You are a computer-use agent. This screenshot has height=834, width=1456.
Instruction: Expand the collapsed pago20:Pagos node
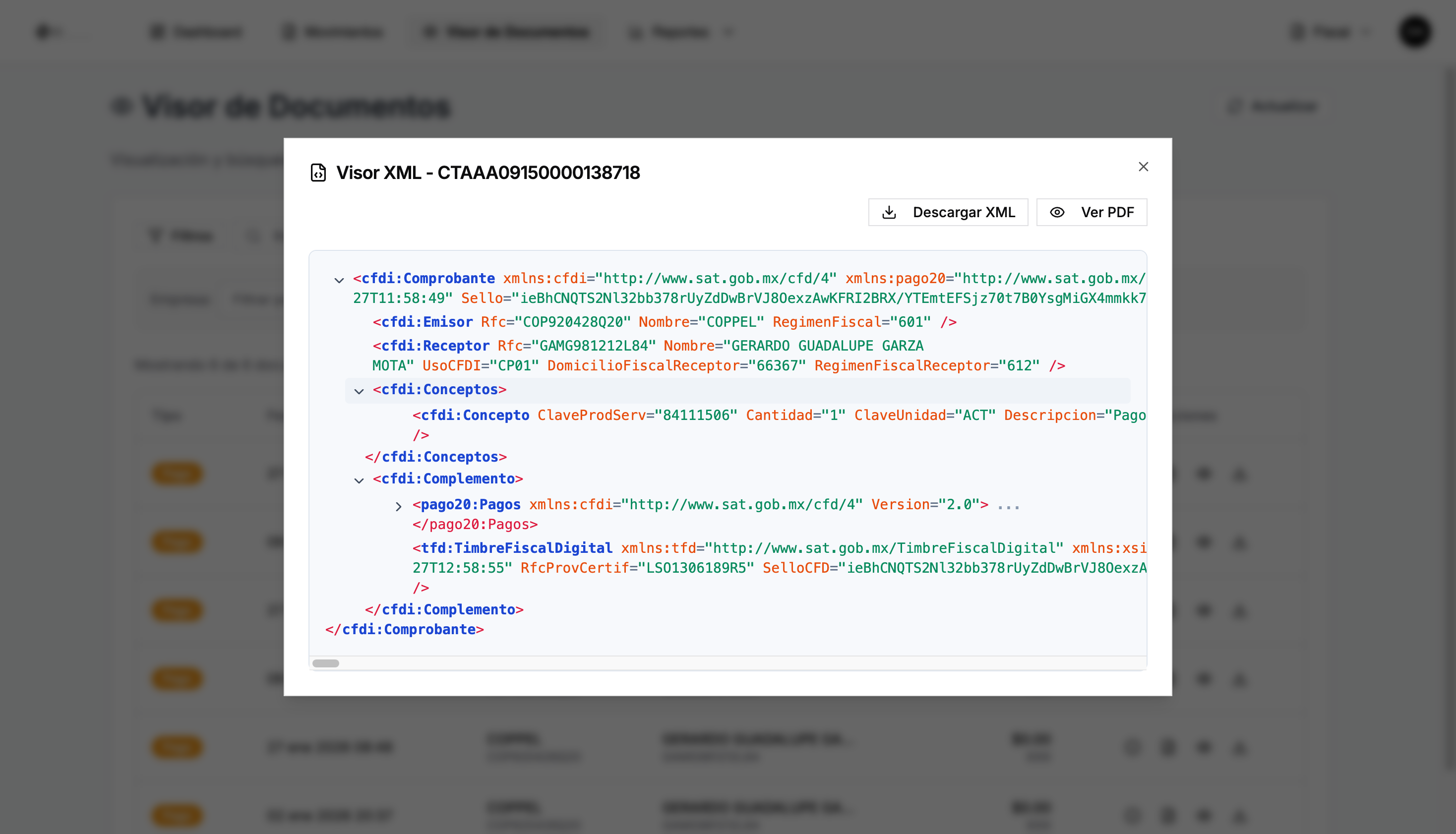coord(399,506)
